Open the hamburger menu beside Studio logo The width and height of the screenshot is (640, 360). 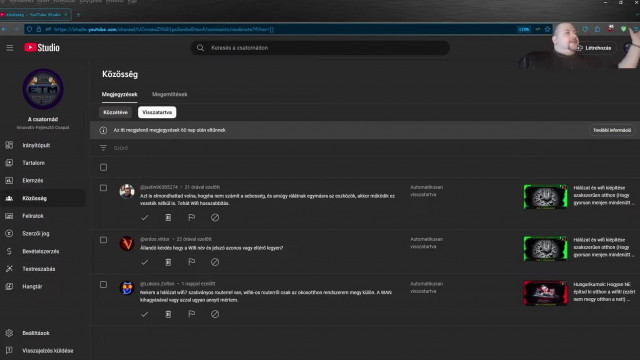point(9,48)
